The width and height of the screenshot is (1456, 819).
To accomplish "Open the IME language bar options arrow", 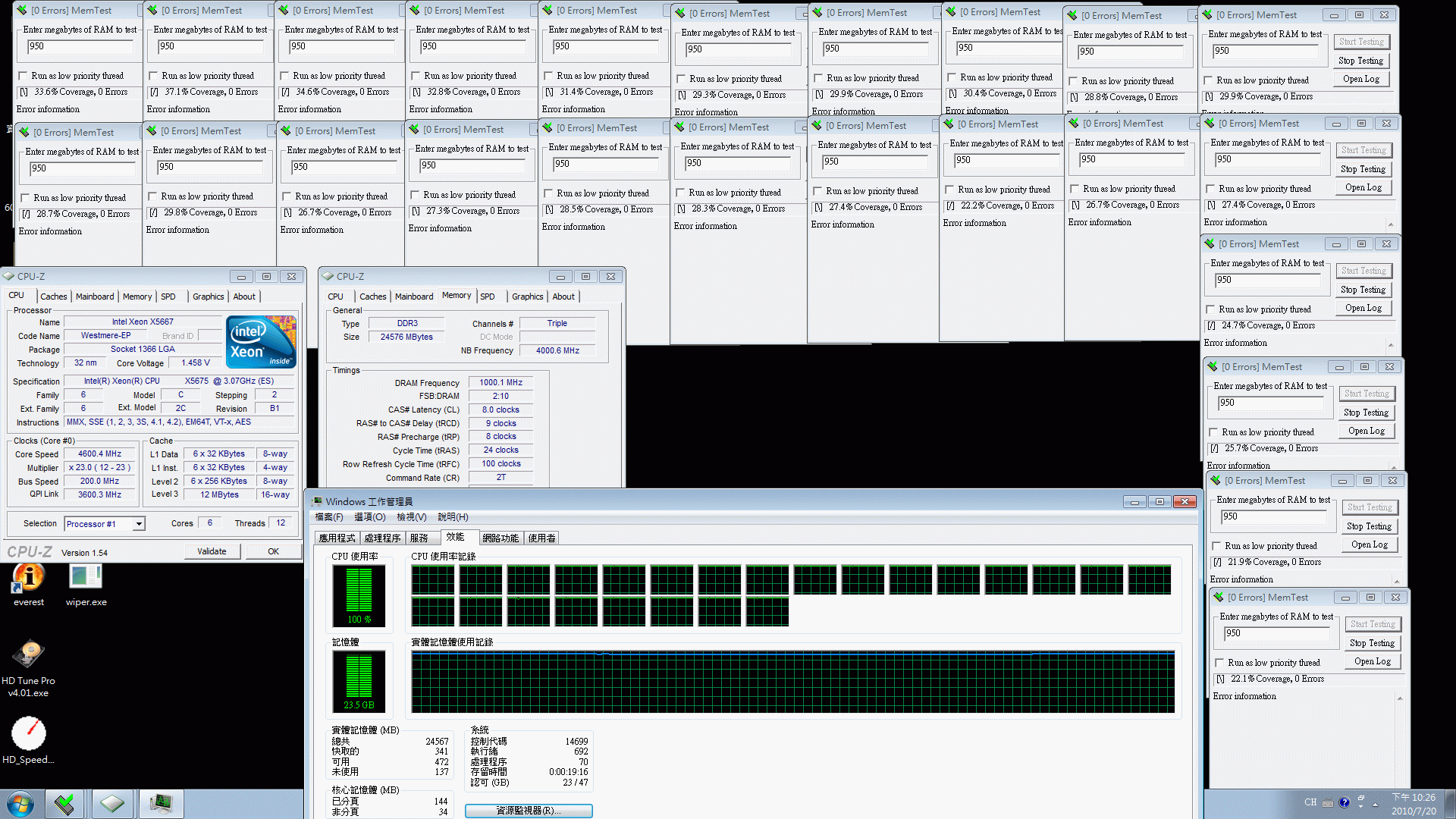I will (1361, 806).
